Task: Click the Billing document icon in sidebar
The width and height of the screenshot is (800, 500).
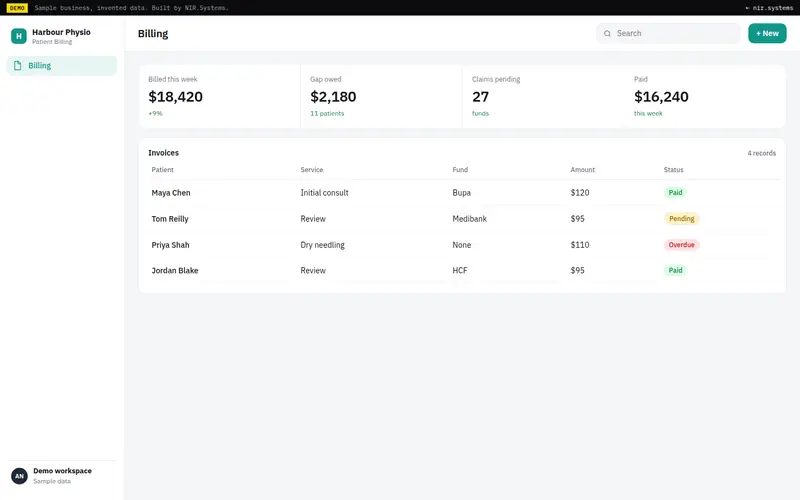Action: (17, 66)
